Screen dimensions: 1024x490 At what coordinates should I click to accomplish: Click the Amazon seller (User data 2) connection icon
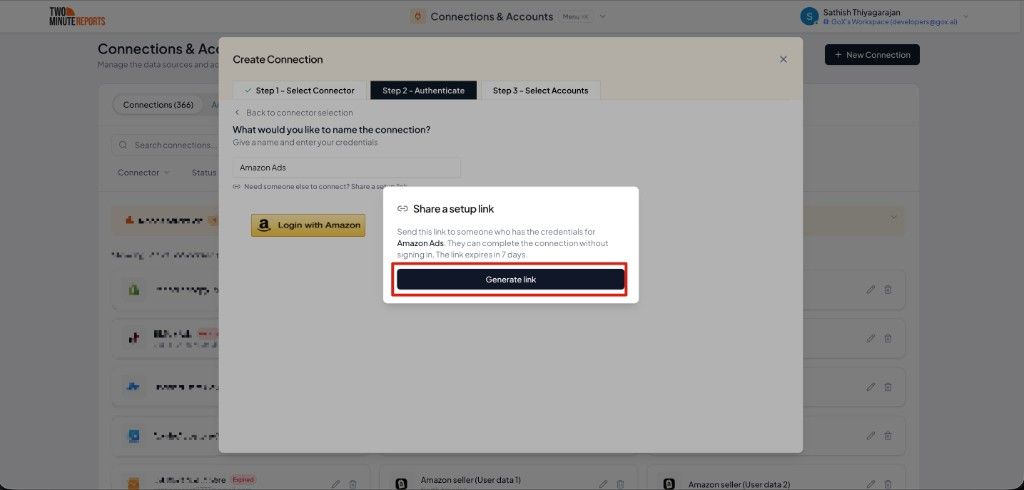coord(668,484)
